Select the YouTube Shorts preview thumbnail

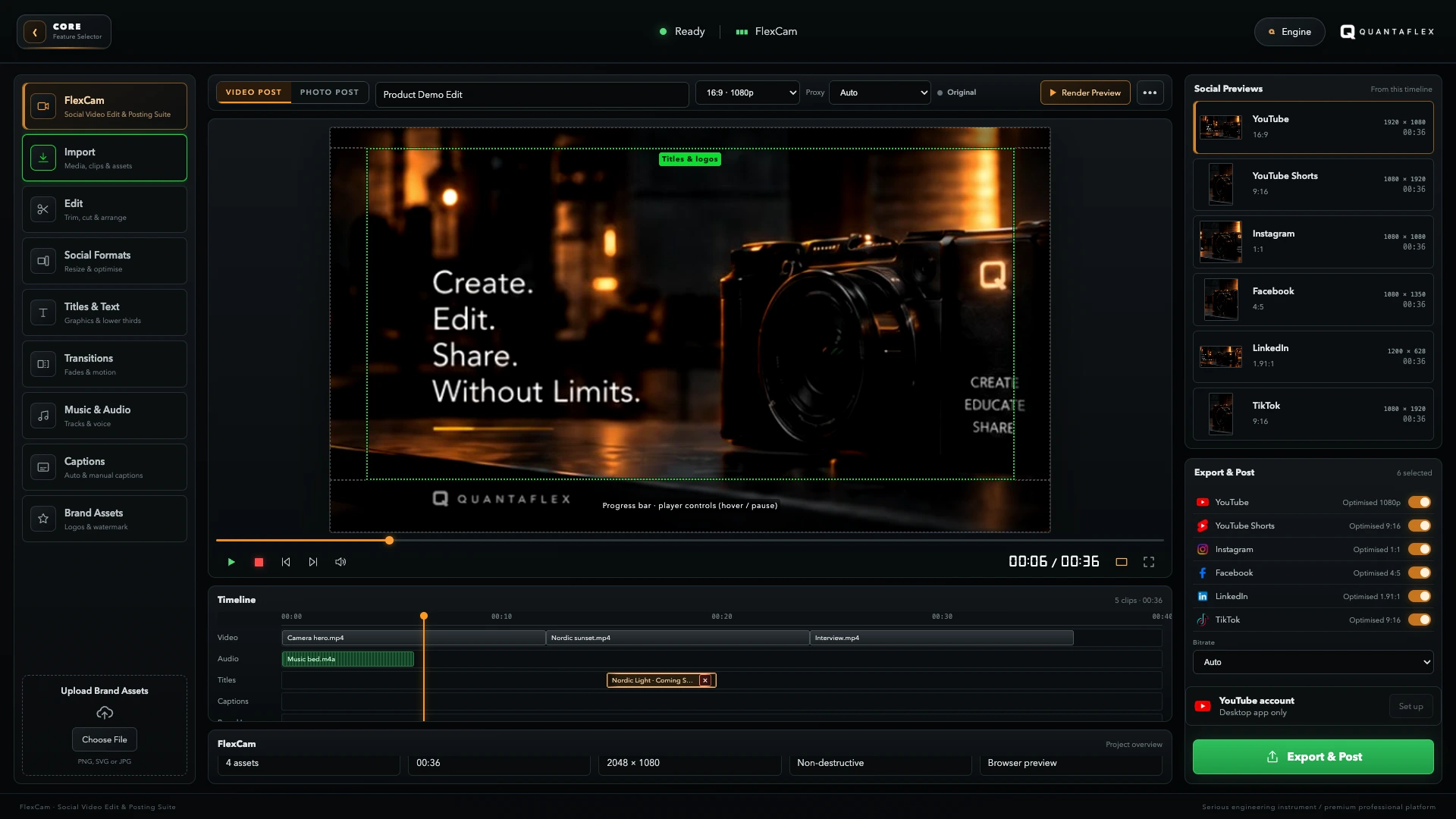click(x=1221, y=184)
